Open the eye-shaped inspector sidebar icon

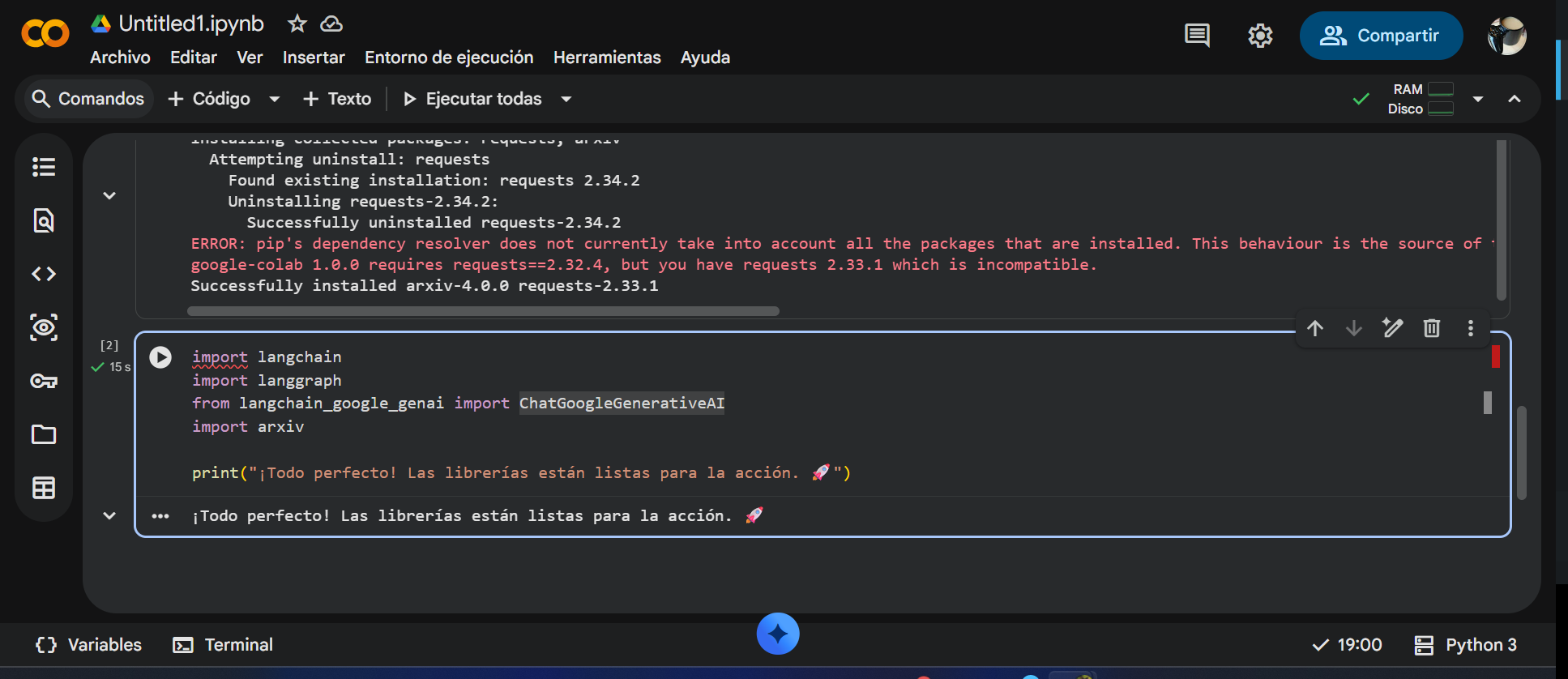[44, 327]
